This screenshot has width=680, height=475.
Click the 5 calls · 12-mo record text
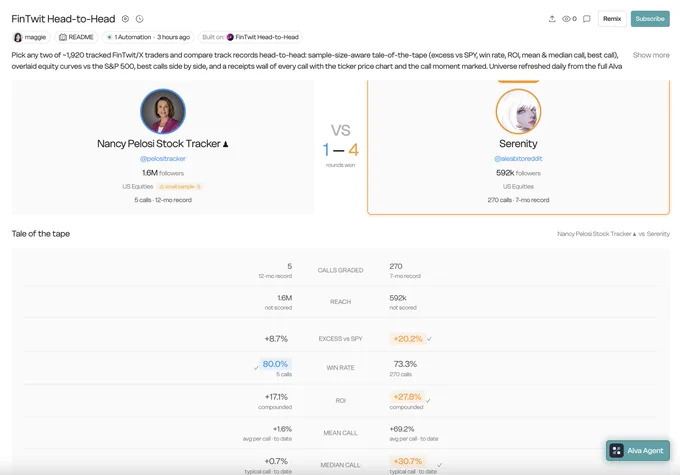163,200
